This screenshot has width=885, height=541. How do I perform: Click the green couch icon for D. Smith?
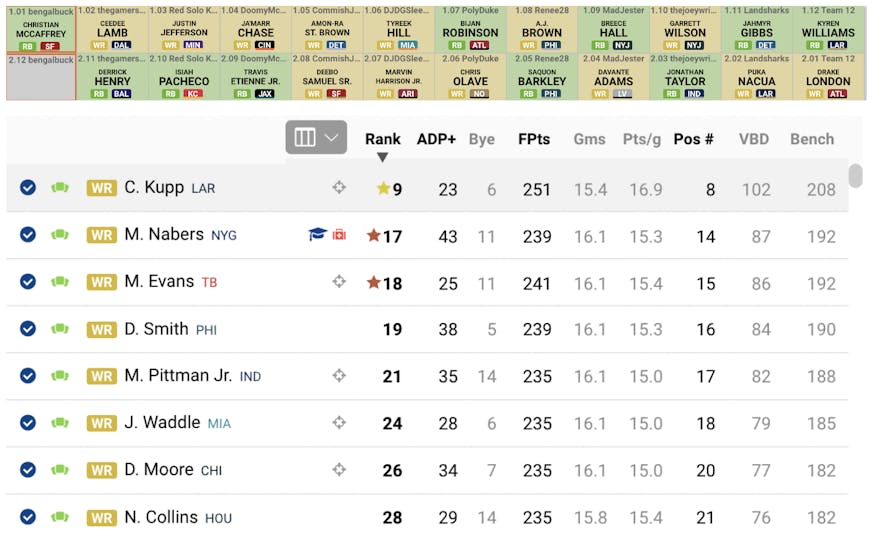(60, 328)
